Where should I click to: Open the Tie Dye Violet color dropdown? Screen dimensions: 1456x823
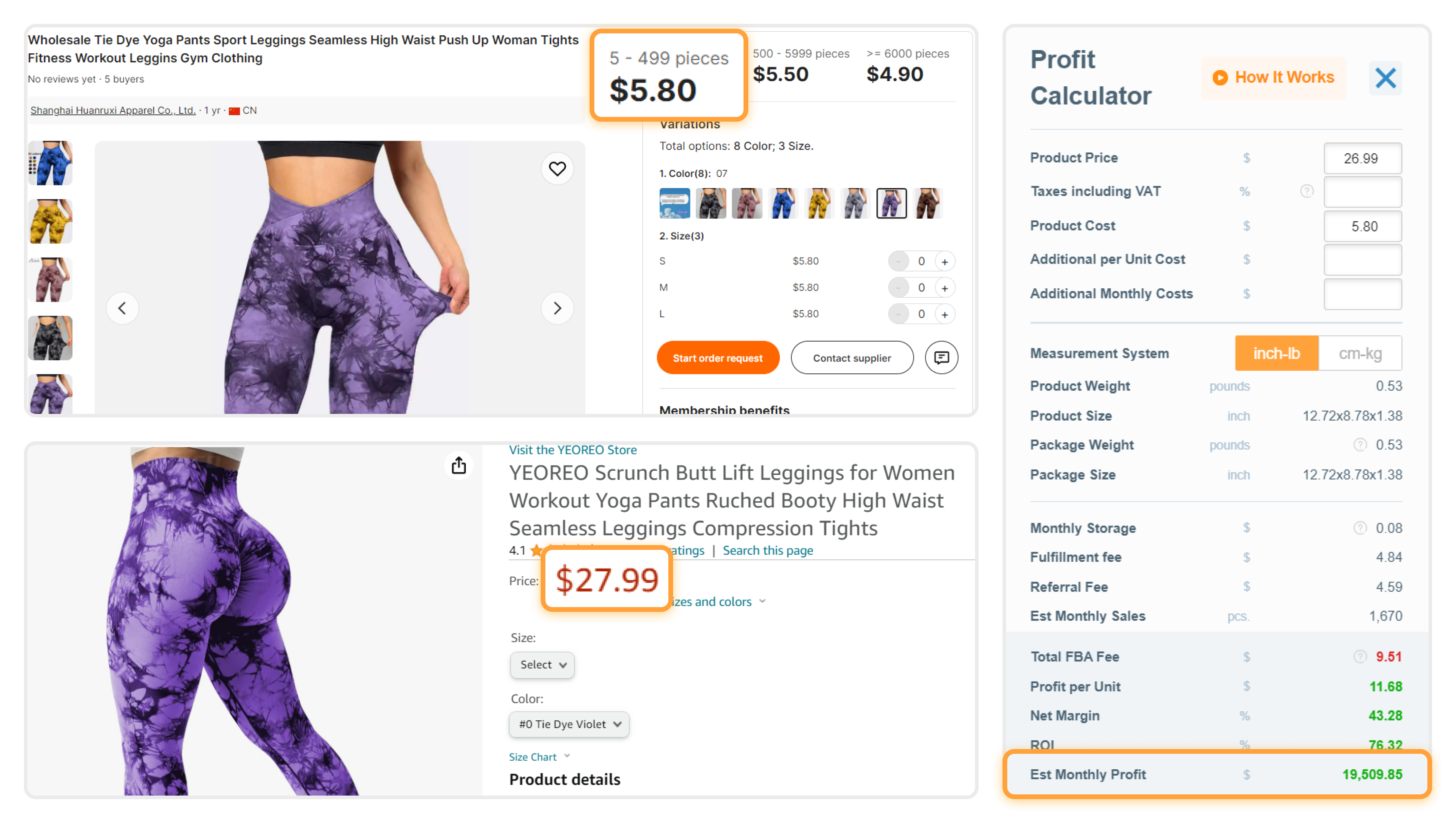tap(568, 724)
